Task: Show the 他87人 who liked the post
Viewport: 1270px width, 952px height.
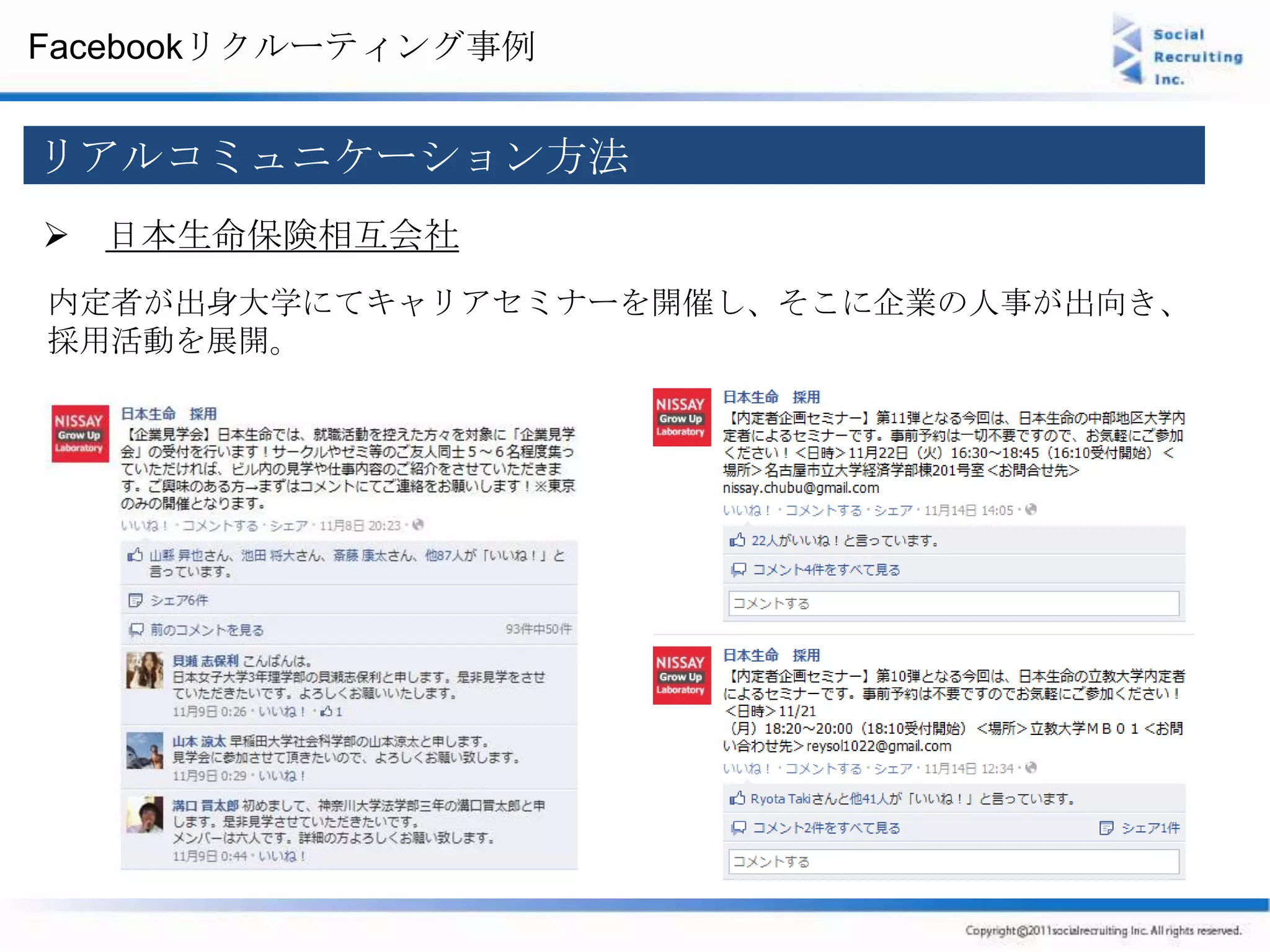Action: point(446,555)
